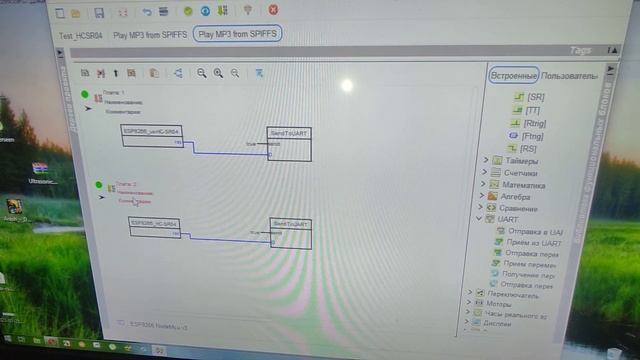This screenshot has height=360, width=640.
Task: Click the yellow board icon beside Board 2 title
Action: [x=111, y=189]
